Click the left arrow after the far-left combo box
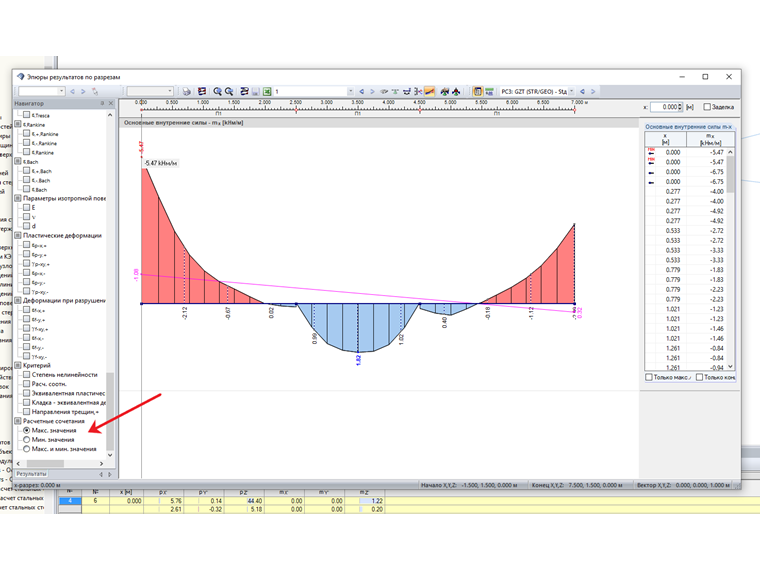The width and height of the screenshot is (760, 570). (73, 91)
